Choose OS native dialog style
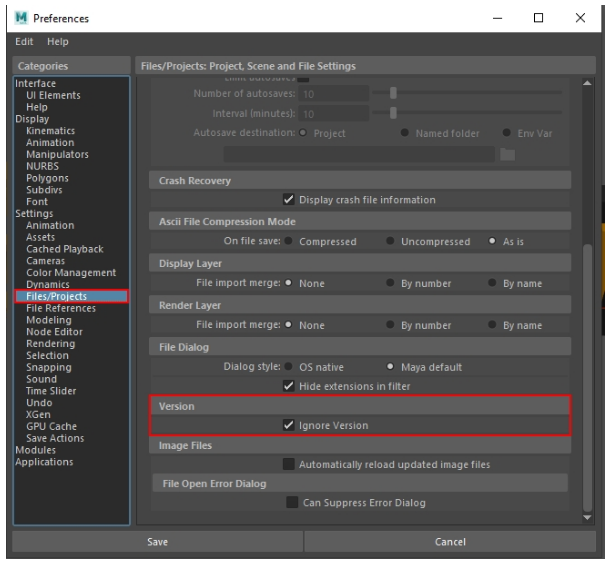 [288, 366]
